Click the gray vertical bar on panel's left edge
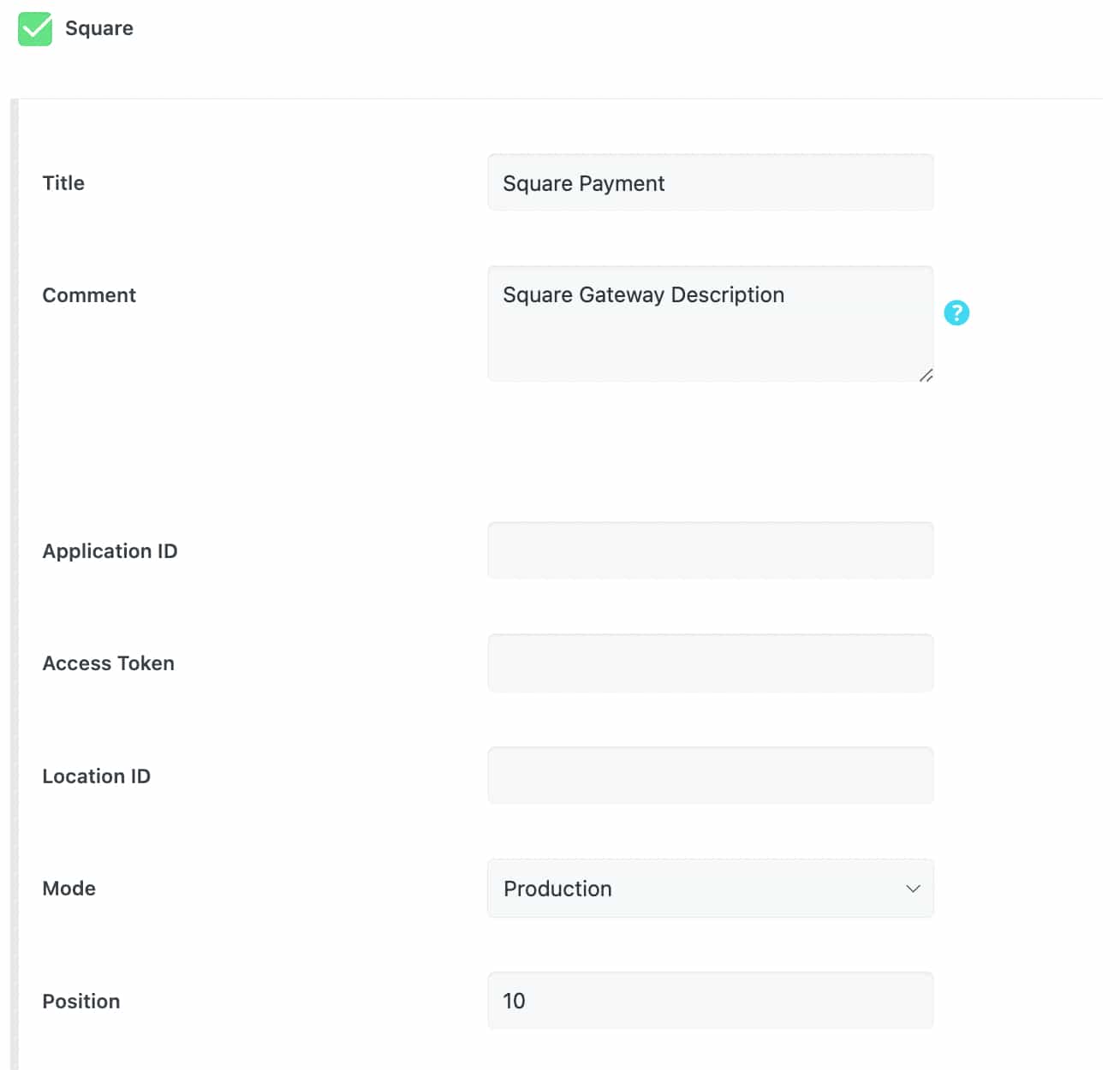The width and height of the screenshot is (1120, 1070). (14, 582)
